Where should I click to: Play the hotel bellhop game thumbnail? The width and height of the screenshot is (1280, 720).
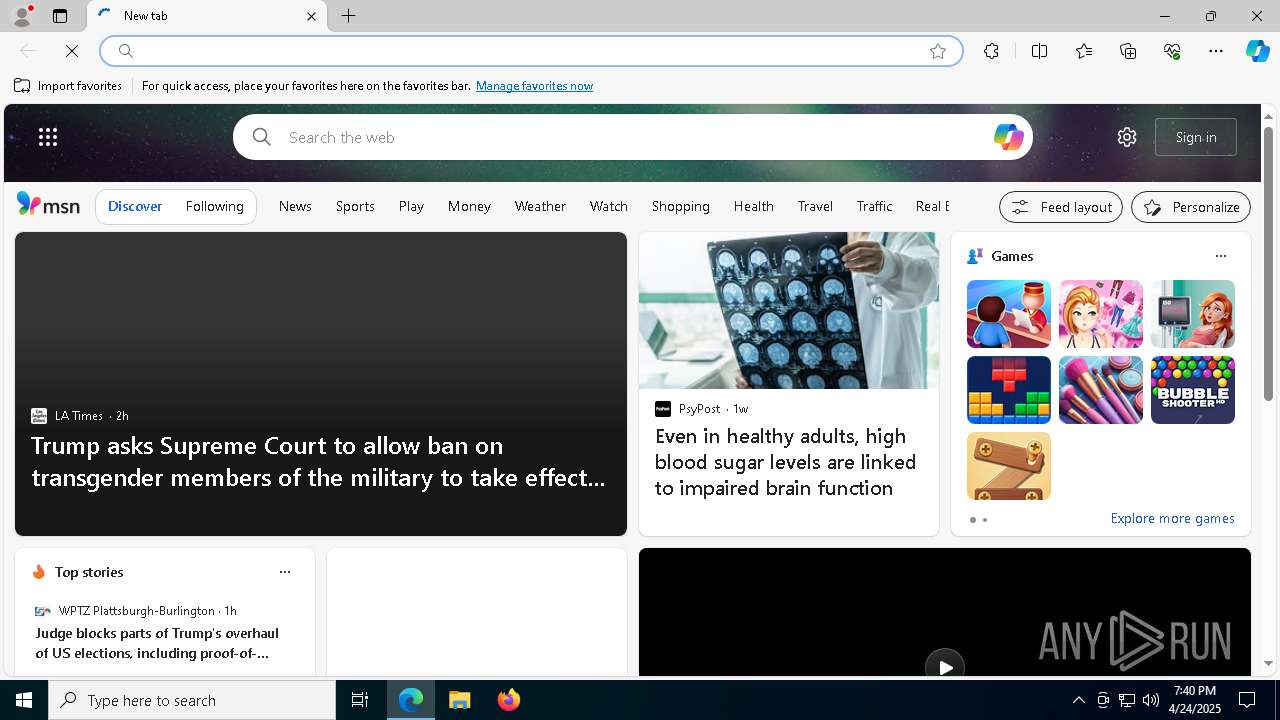pyautogui.click(x=1008, y=314)
